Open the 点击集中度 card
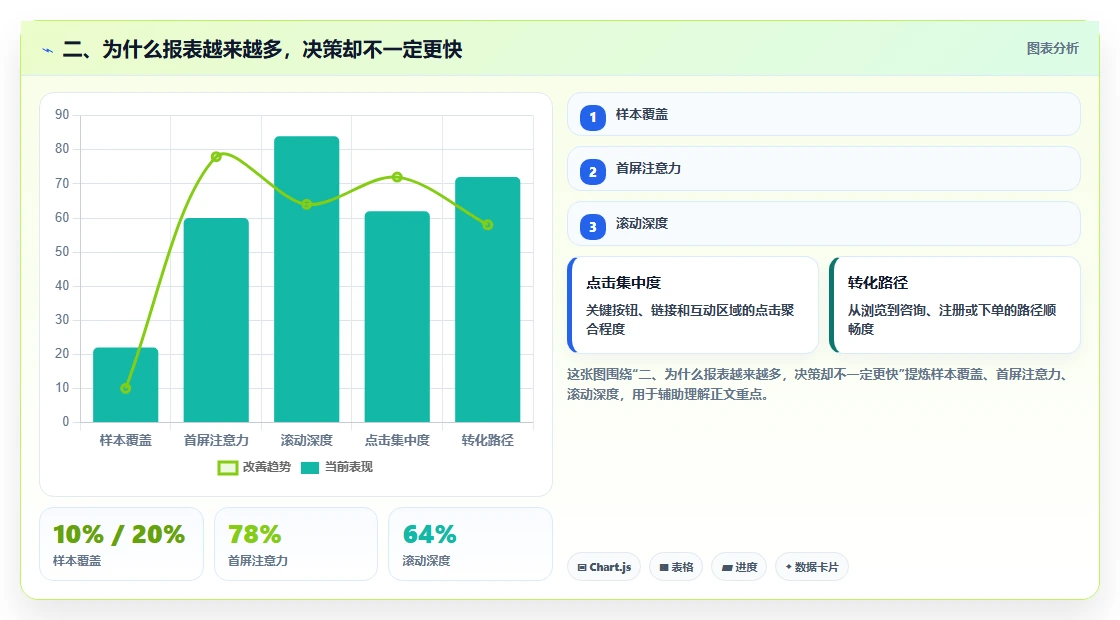 click(x=693, y=305)
